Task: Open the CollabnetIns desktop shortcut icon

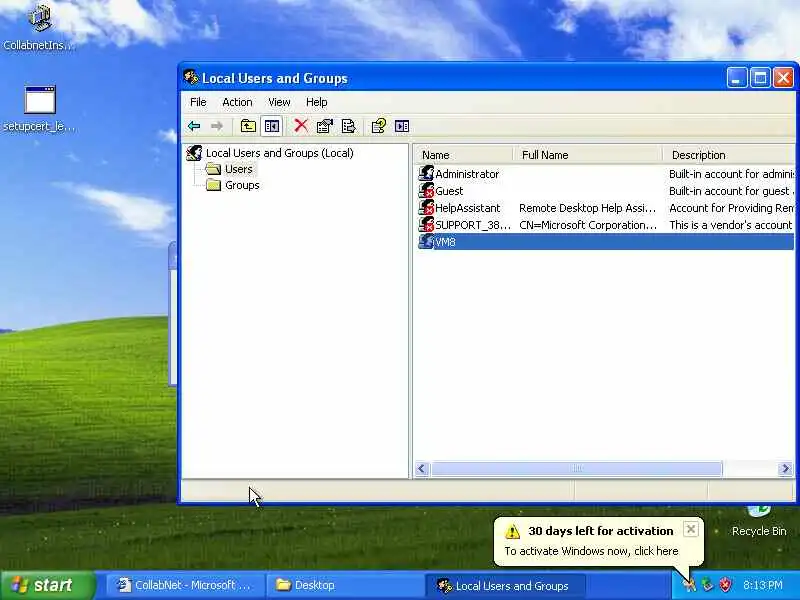Action: pos(40,18)
